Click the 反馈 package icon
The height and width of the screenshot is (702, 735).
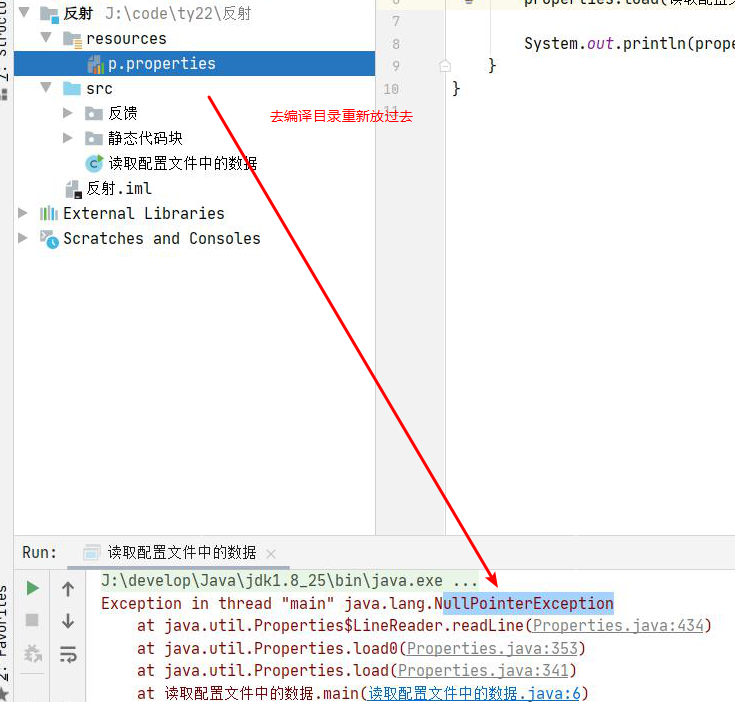point(94,113)
